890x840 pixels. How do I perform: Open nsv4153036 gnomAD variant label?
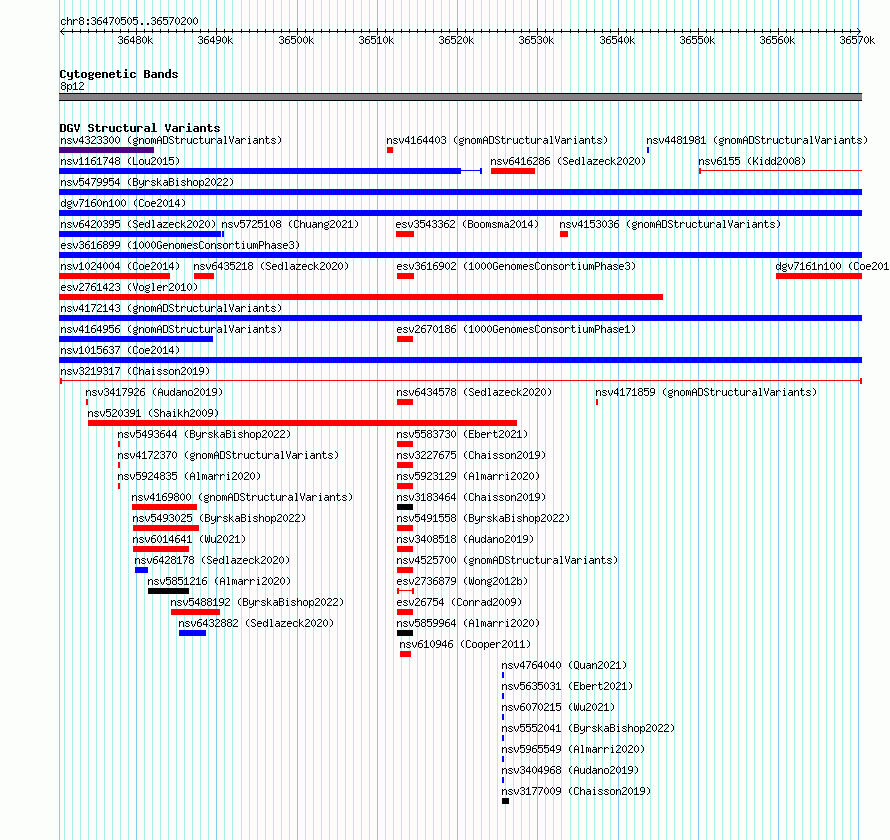670,224
